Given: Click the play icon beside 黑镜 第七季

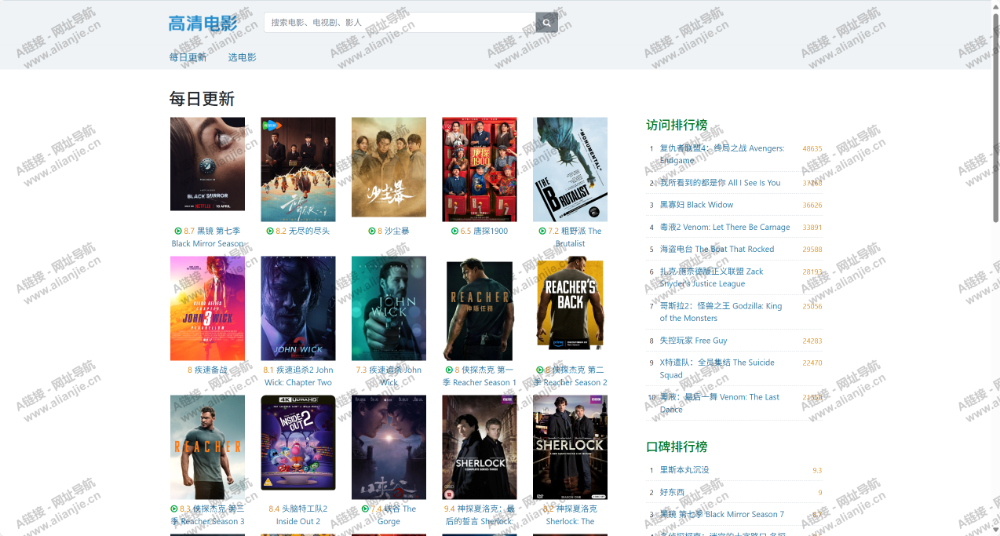Looking at the screenshot, I should tap(178, 231).
